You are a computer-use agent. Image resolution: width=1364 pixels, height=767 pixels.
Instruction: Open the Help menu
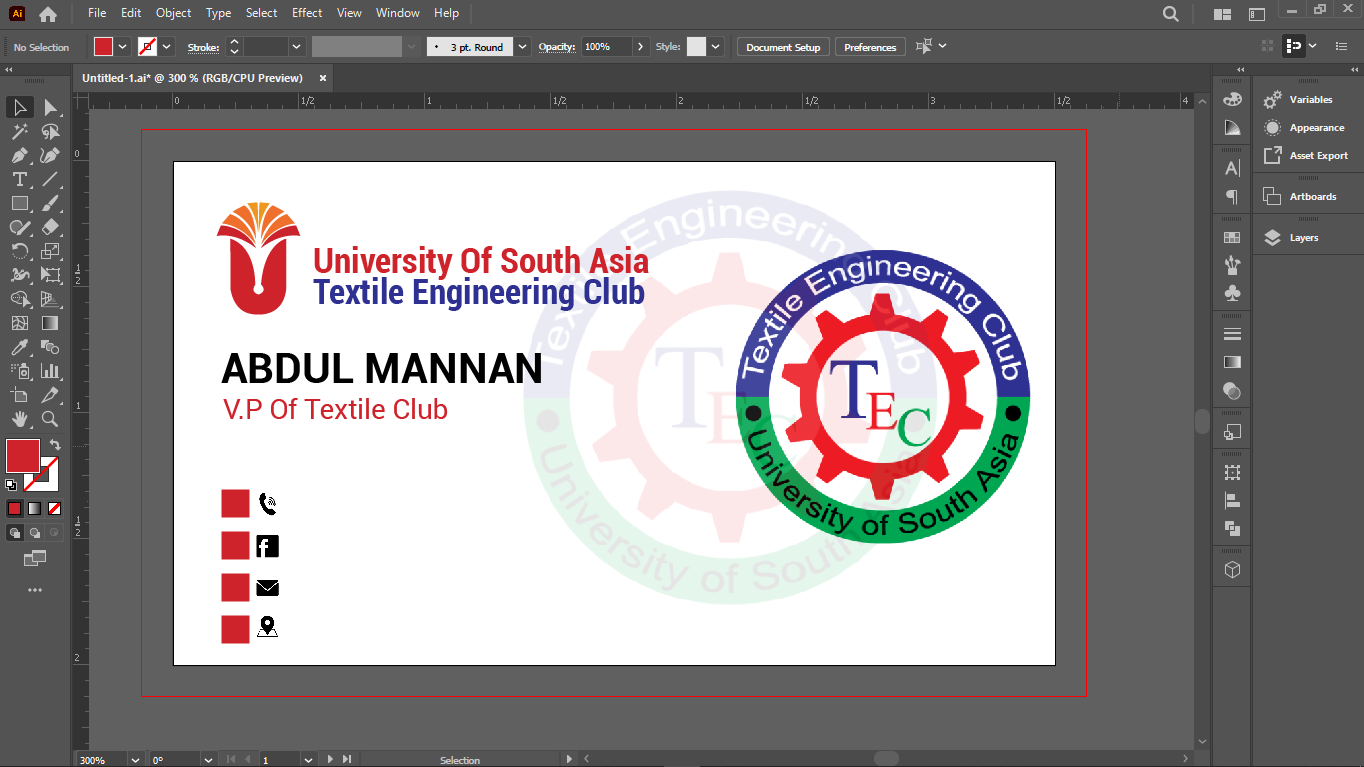tap(447, 13)
